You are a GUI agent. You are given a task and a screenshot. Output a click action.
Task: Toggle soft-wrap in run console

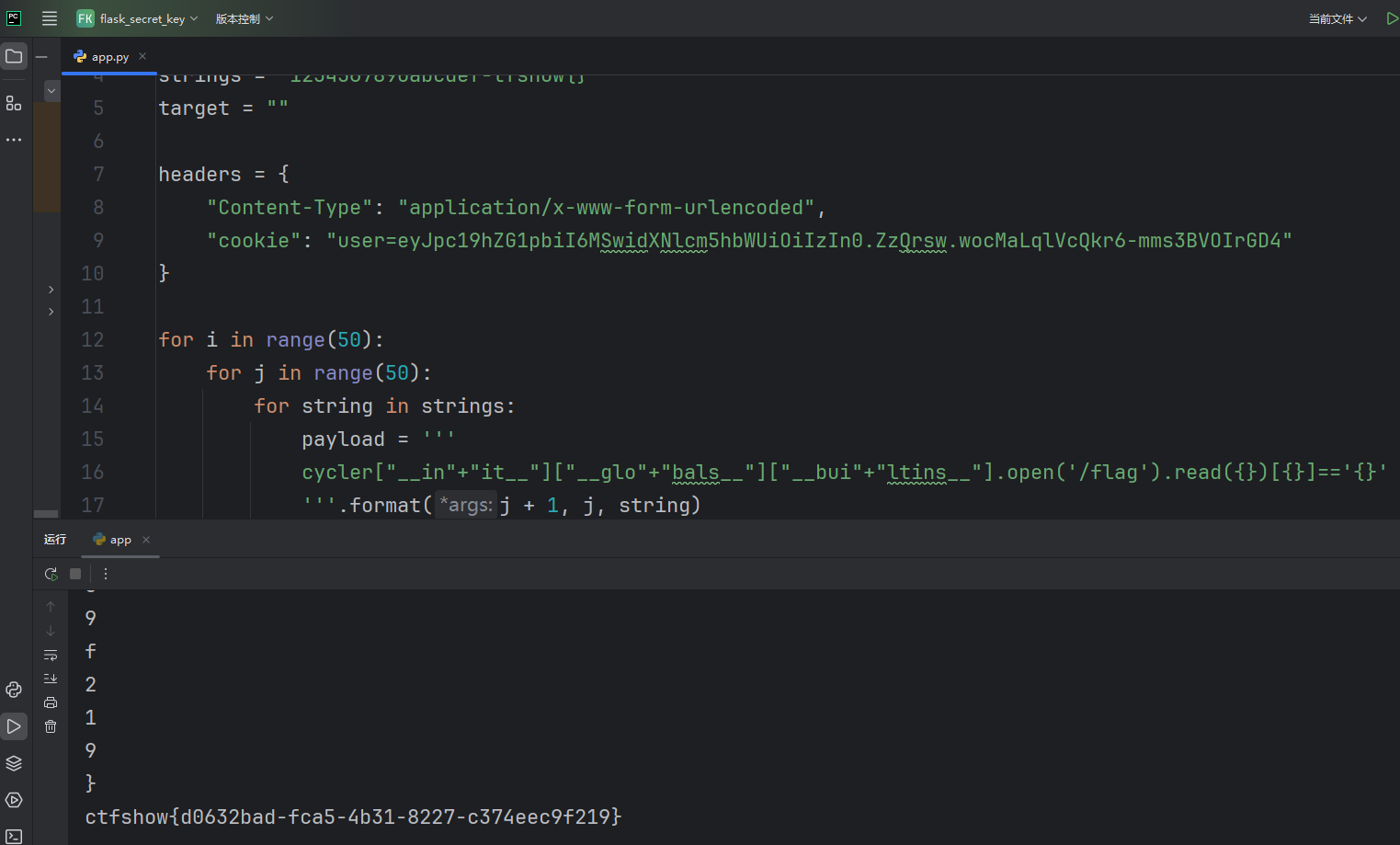[51, 655]
